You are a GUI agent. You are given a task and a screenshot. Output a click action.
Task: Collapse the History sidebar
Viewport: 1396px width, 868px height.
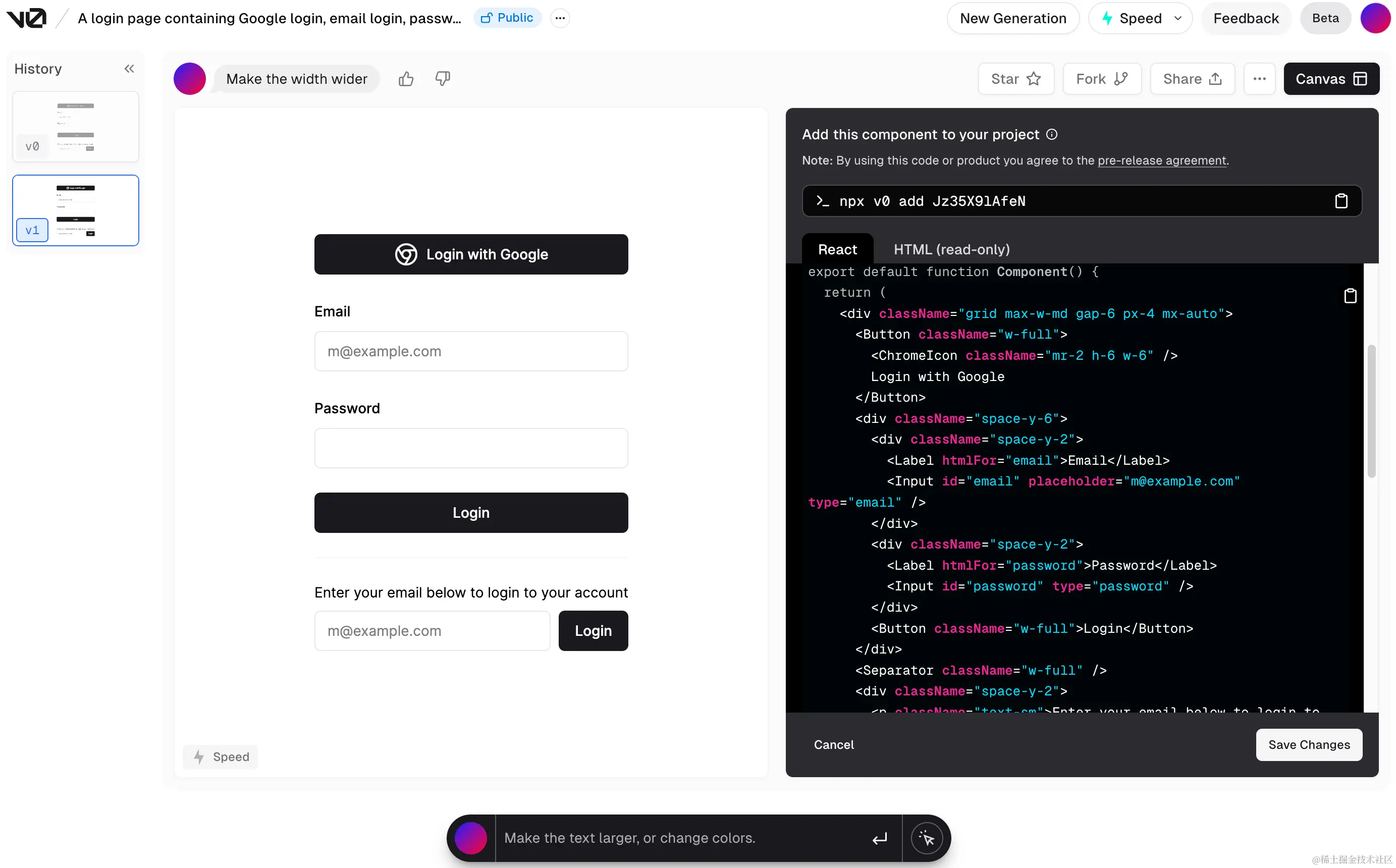click(x=129, y=69)
